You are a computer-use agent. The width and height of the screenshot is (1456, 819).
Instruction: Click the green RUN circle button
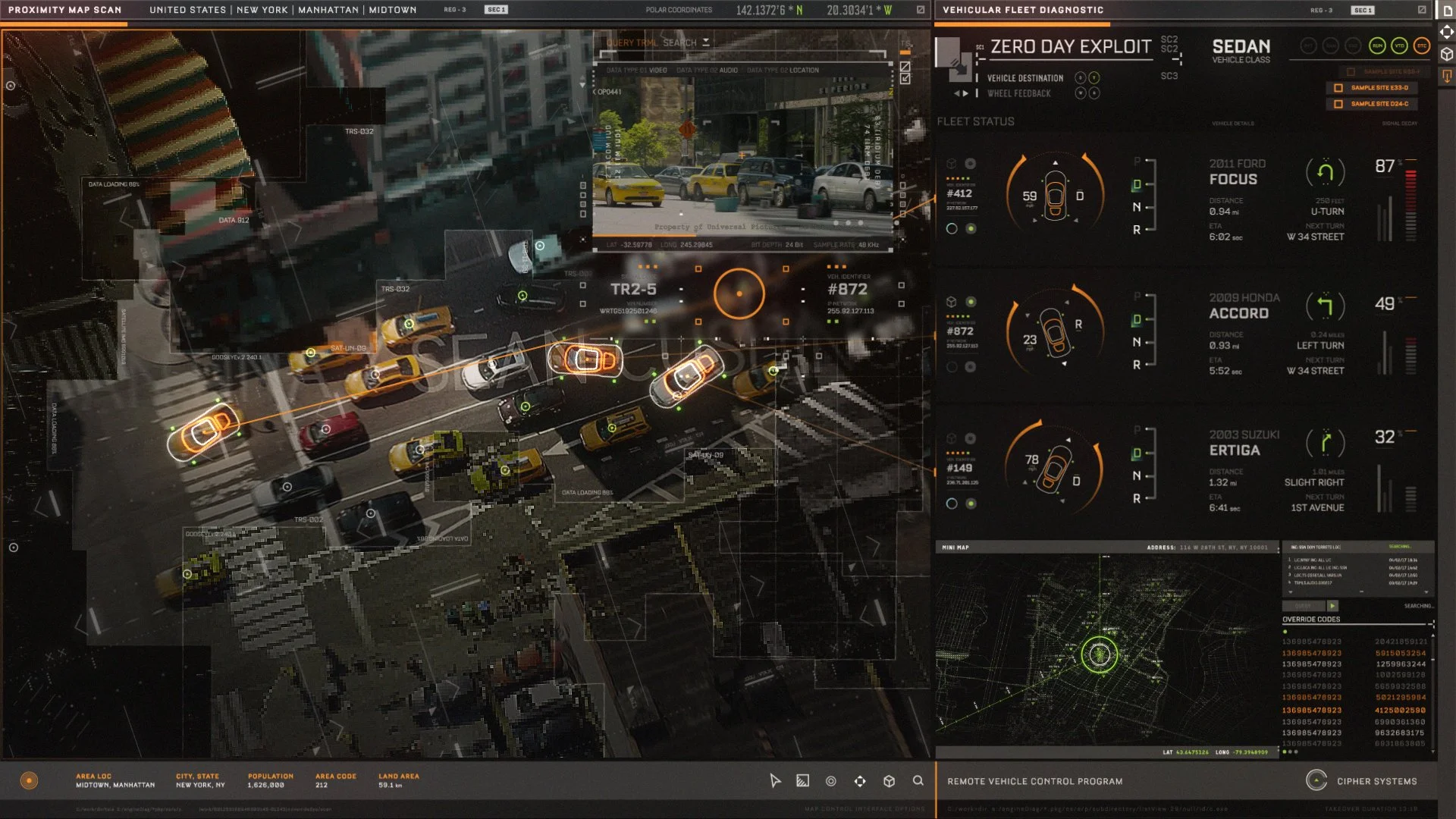(1377, 46)
